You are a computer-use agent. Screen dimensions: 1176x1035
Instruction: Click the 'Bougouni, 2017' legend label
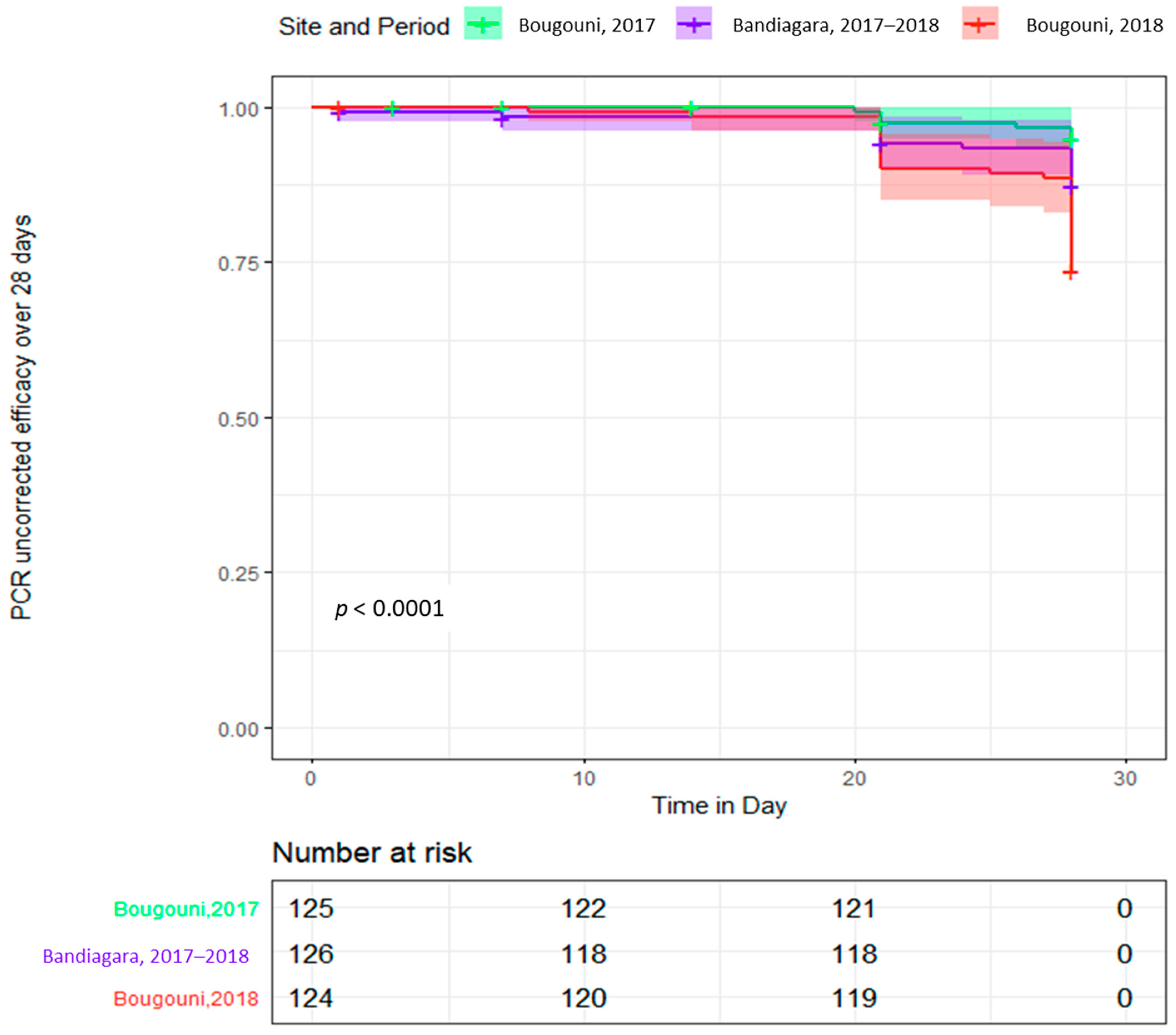tap(586, 26)
